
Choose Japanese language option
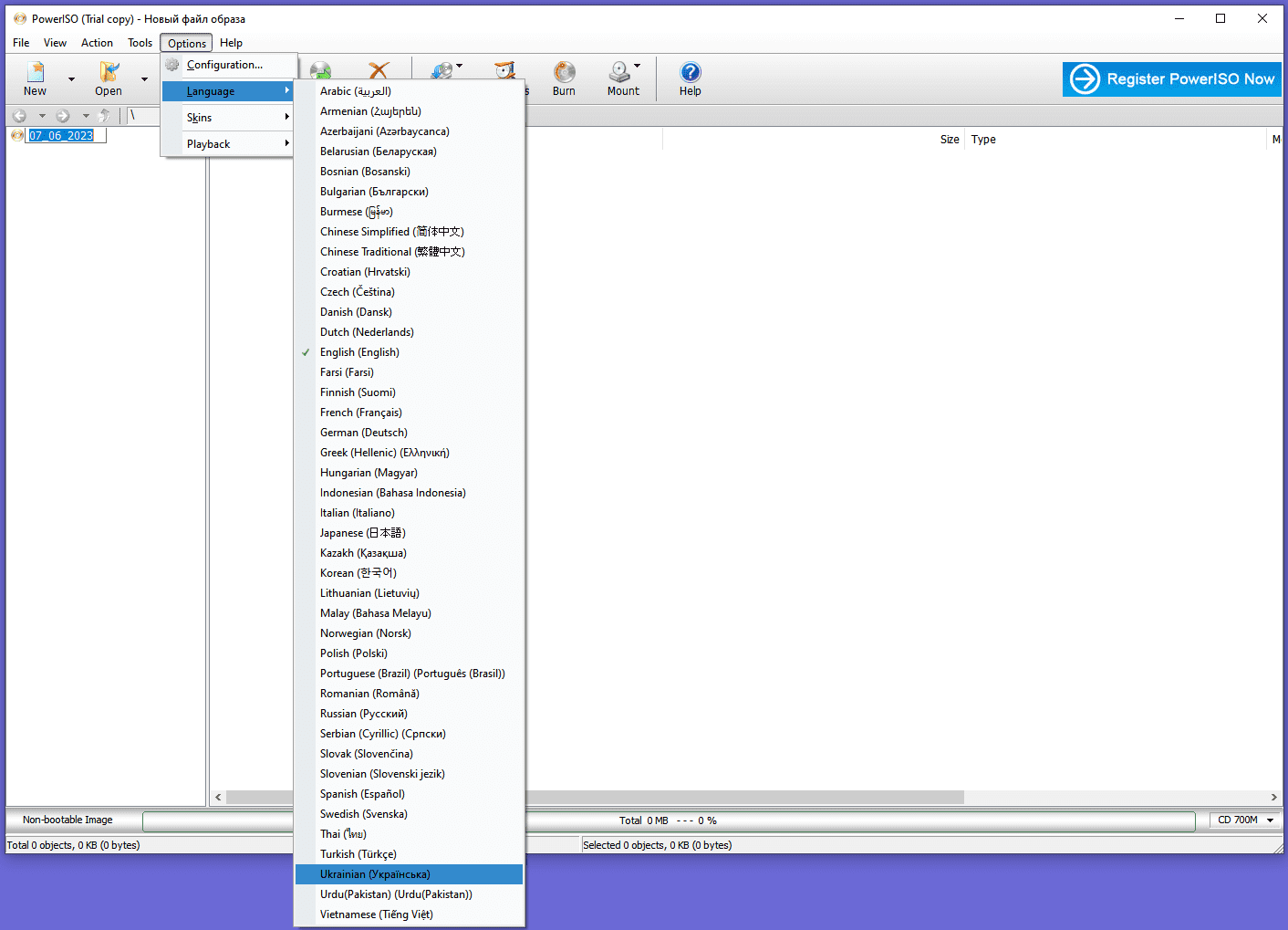[410, 533]
